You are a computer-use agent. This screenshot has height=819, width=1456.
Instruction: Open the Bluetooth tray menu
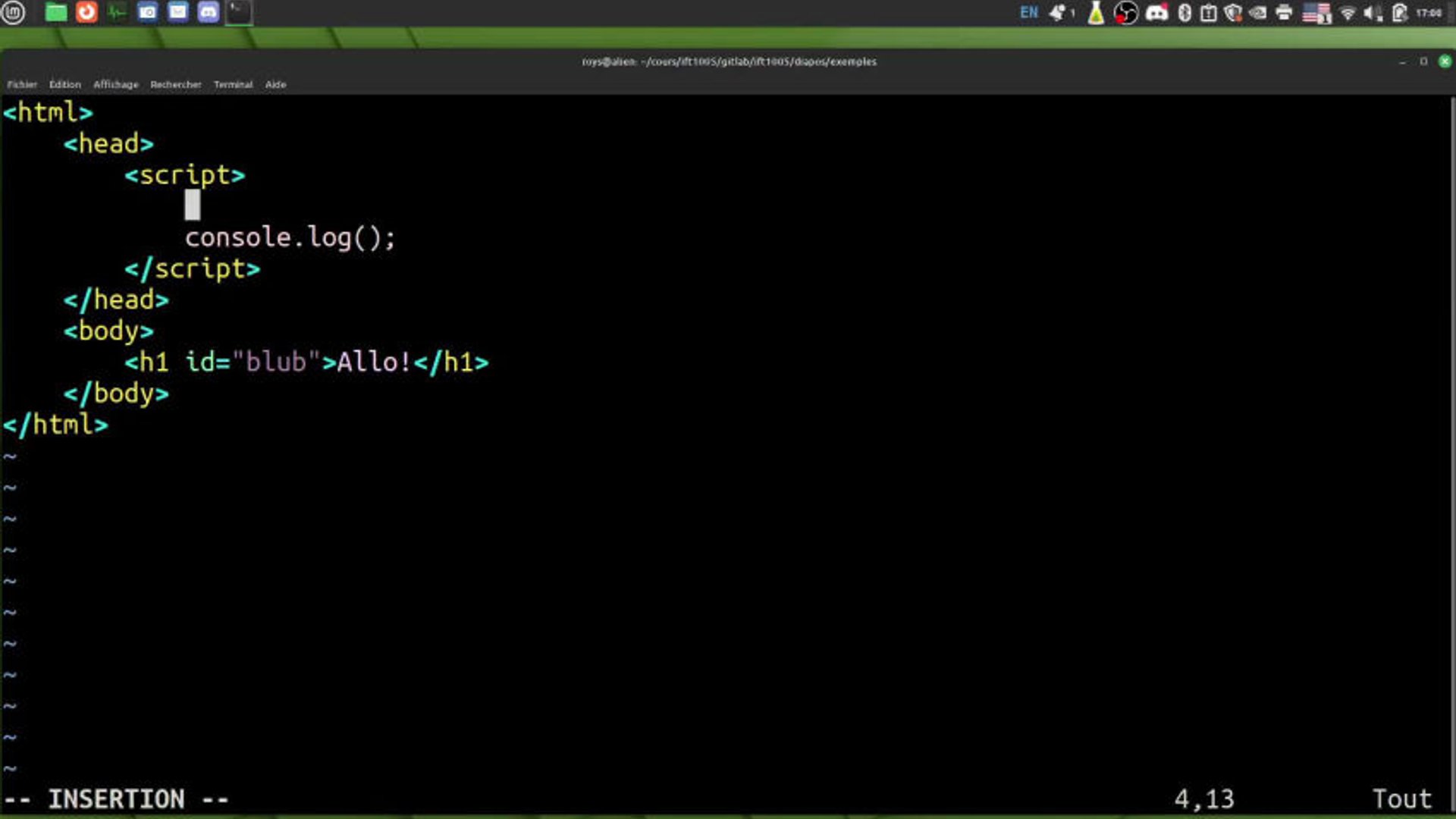pyautogui.click(x=1185, y=12)
